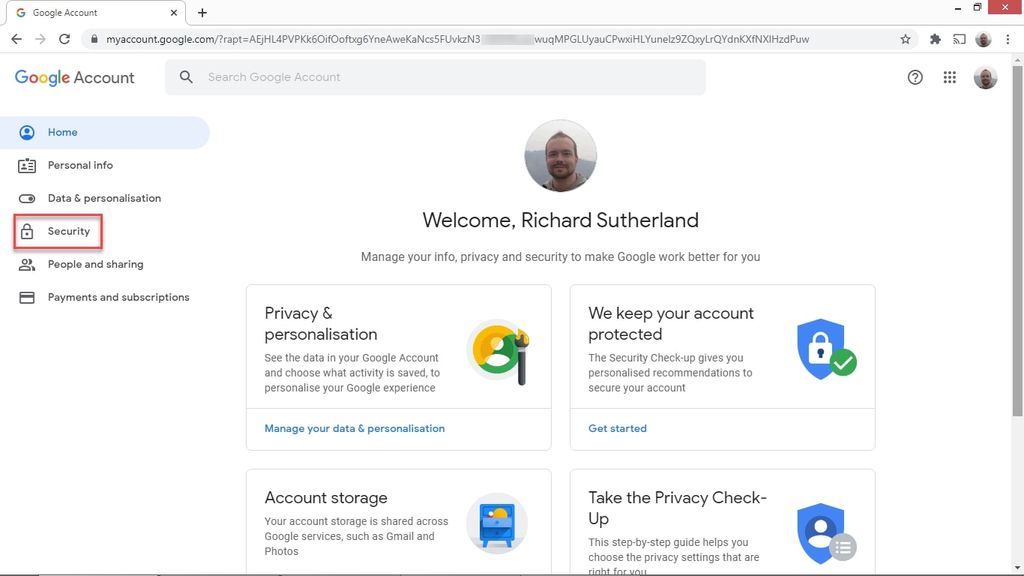1024x576 pixels.
Task: Click the Personal info ID card icon
Action: pos(26,165)
